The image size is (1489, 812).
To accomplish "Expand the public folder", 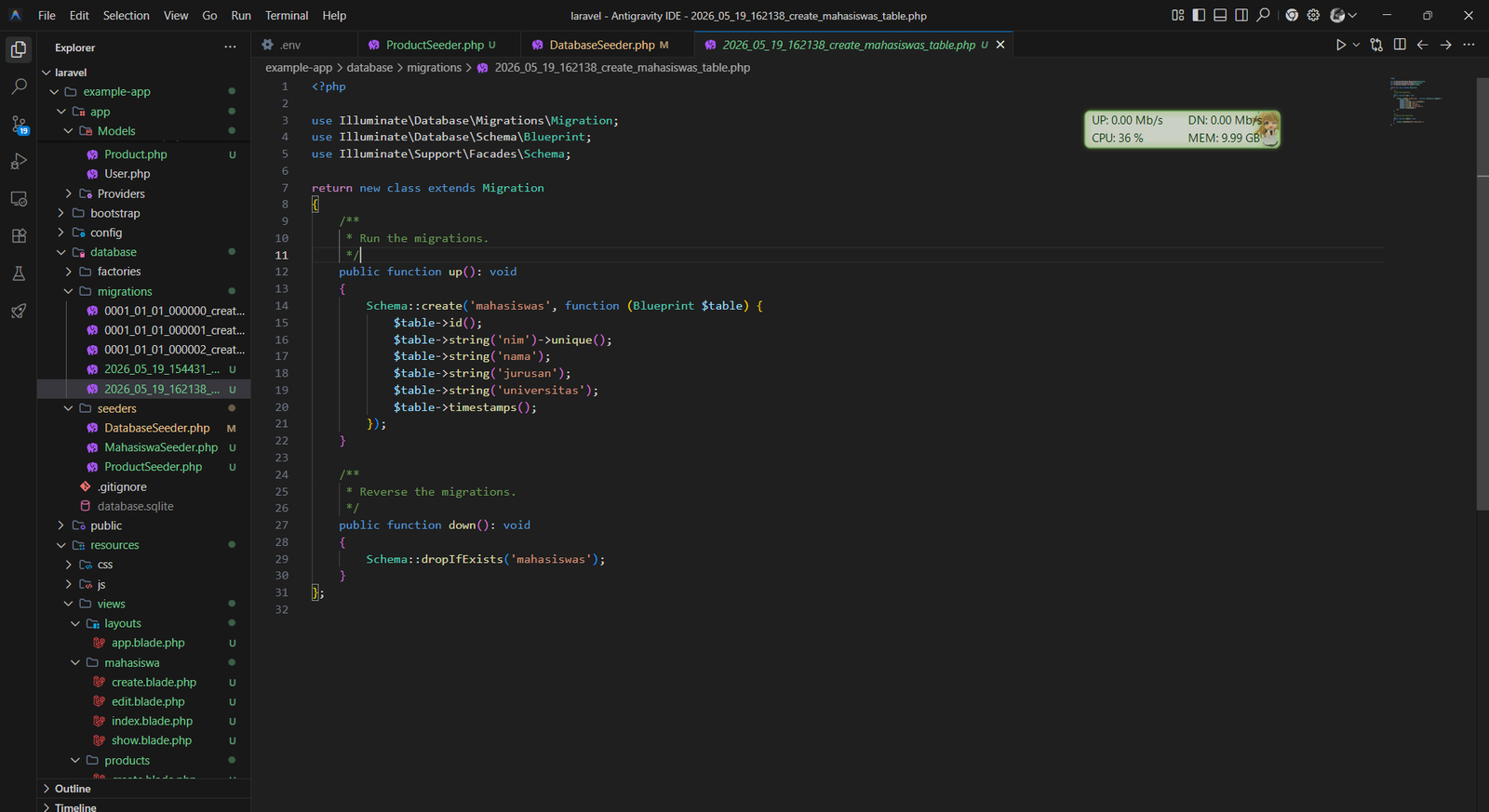I will [x=143, y=526].
